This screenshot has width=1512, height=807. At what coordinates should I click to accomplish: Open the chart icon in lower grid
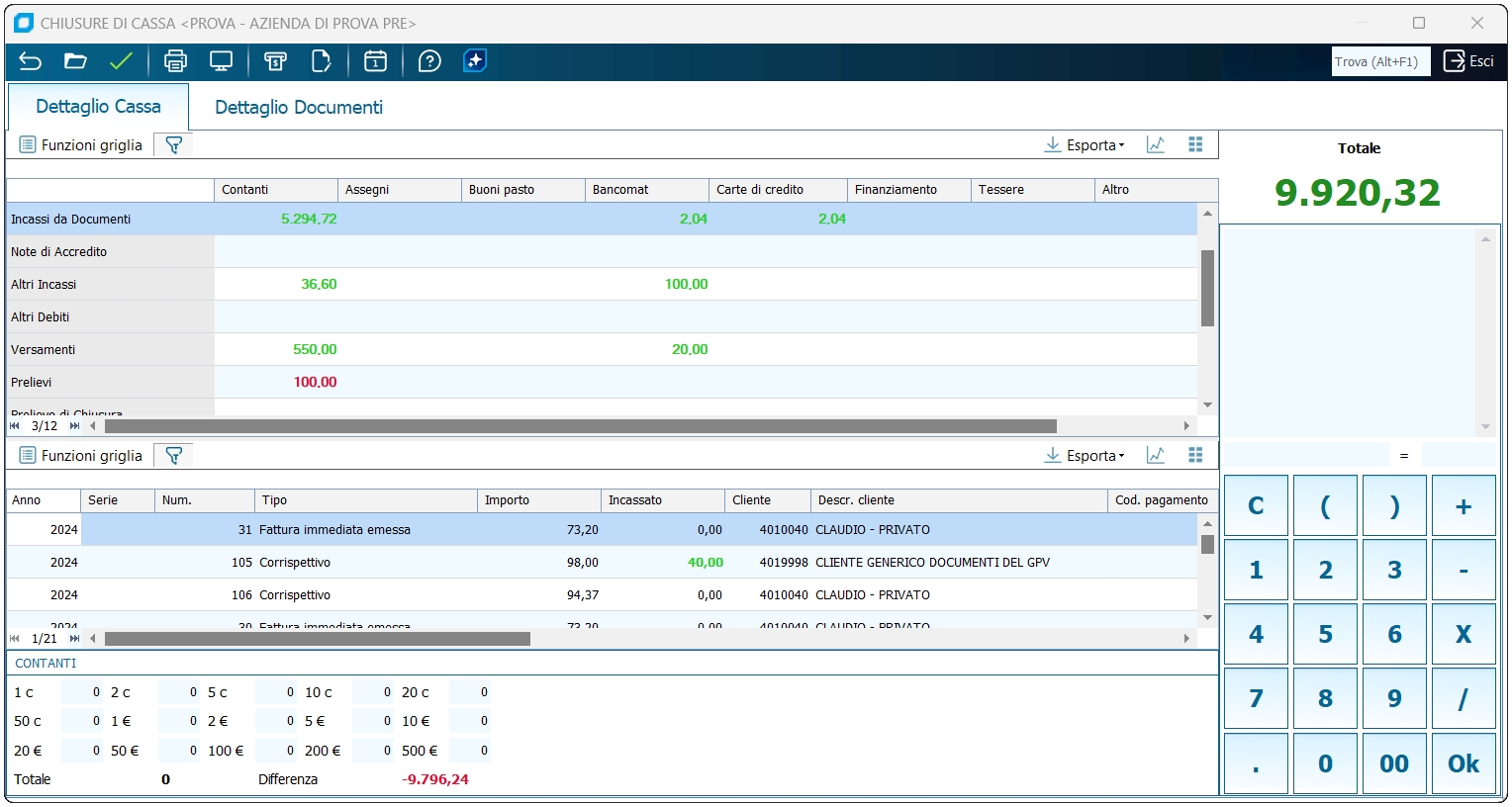click(1155, 455)
